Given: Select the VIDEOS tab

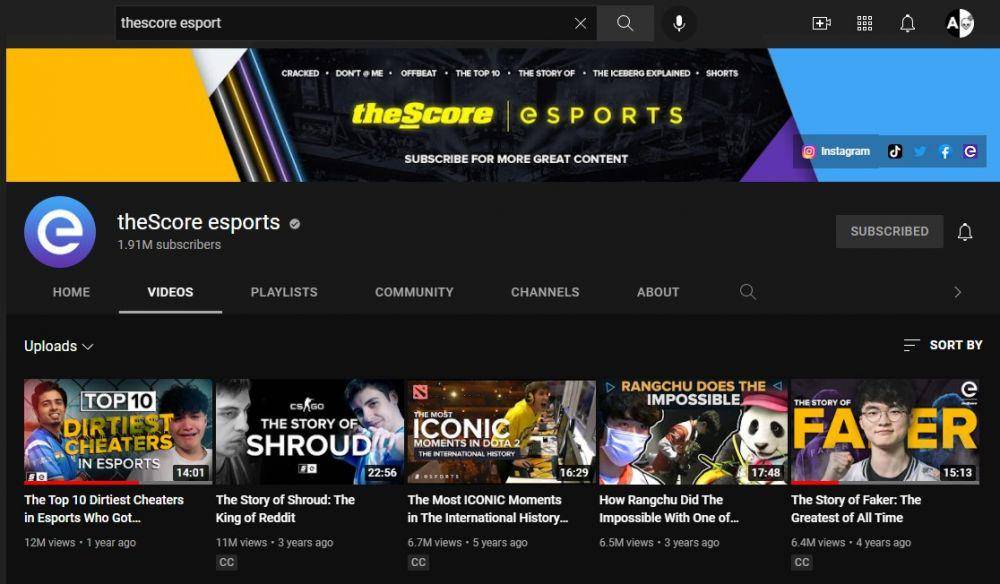Looking at the screenshot, I should point(170,292).
